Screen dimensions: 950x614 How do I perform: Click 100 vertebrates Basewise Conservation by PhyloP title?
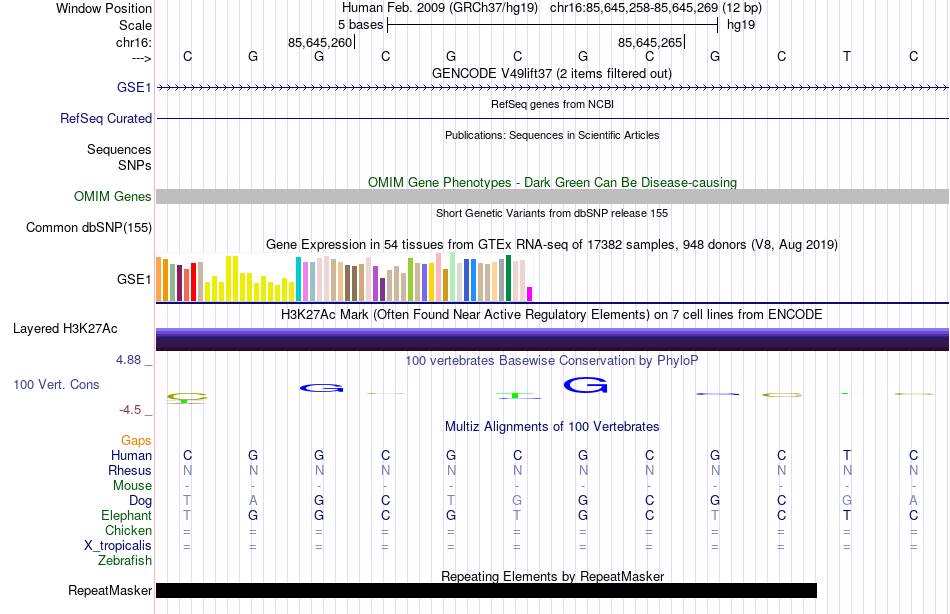tap(551, 361)
